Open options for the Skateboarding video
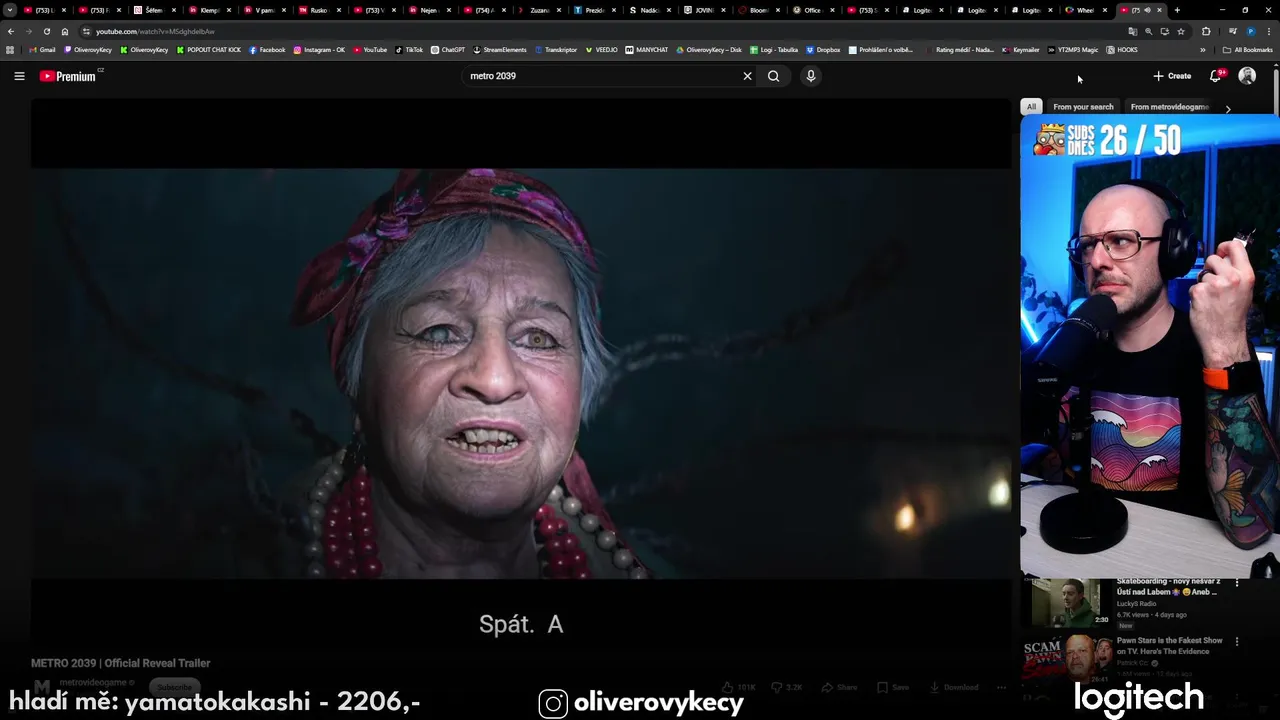The width and height of the screenshot is (1280, 720). coord(1237,583)
